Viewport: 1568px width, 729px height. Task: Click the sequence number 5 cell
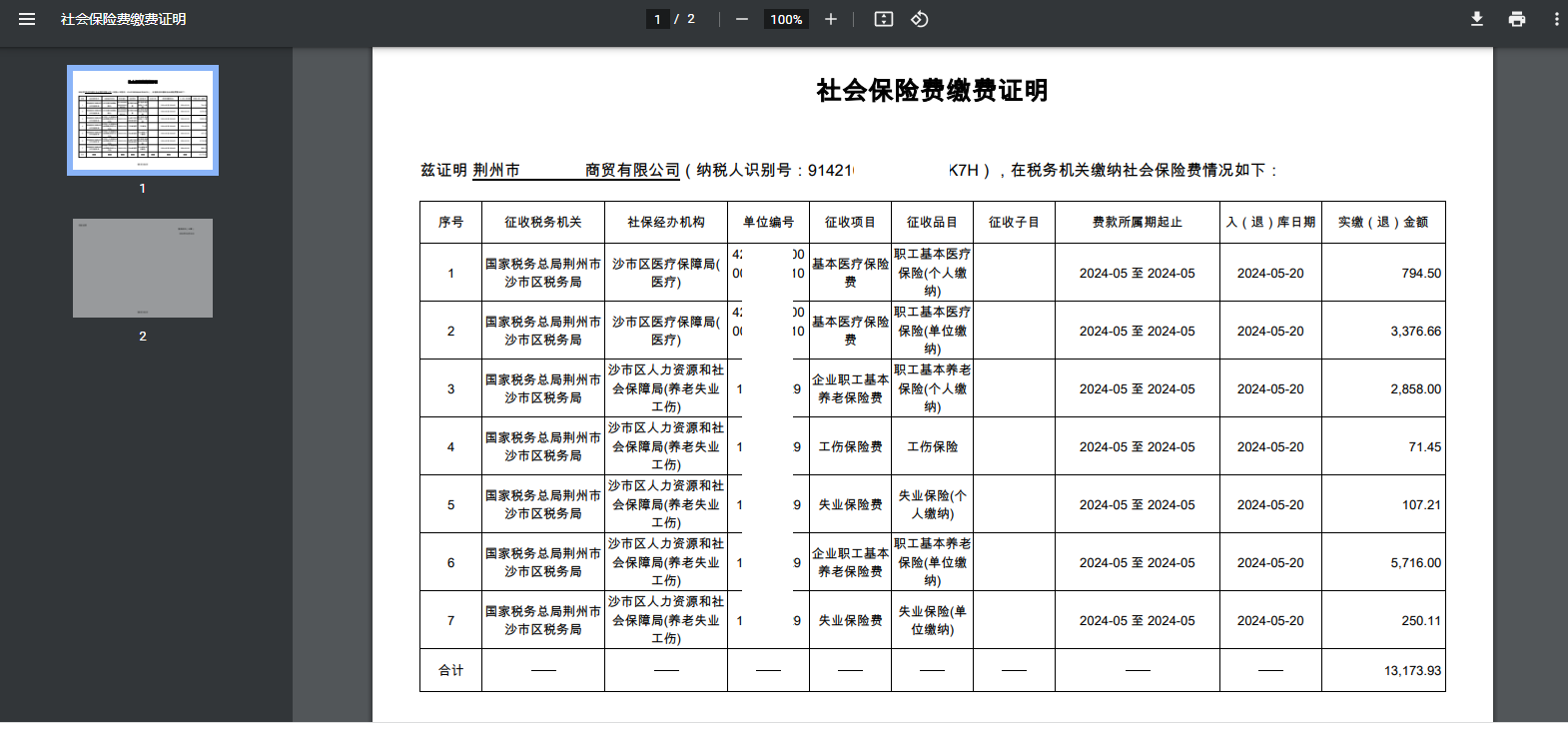click(x=450, y=504)
